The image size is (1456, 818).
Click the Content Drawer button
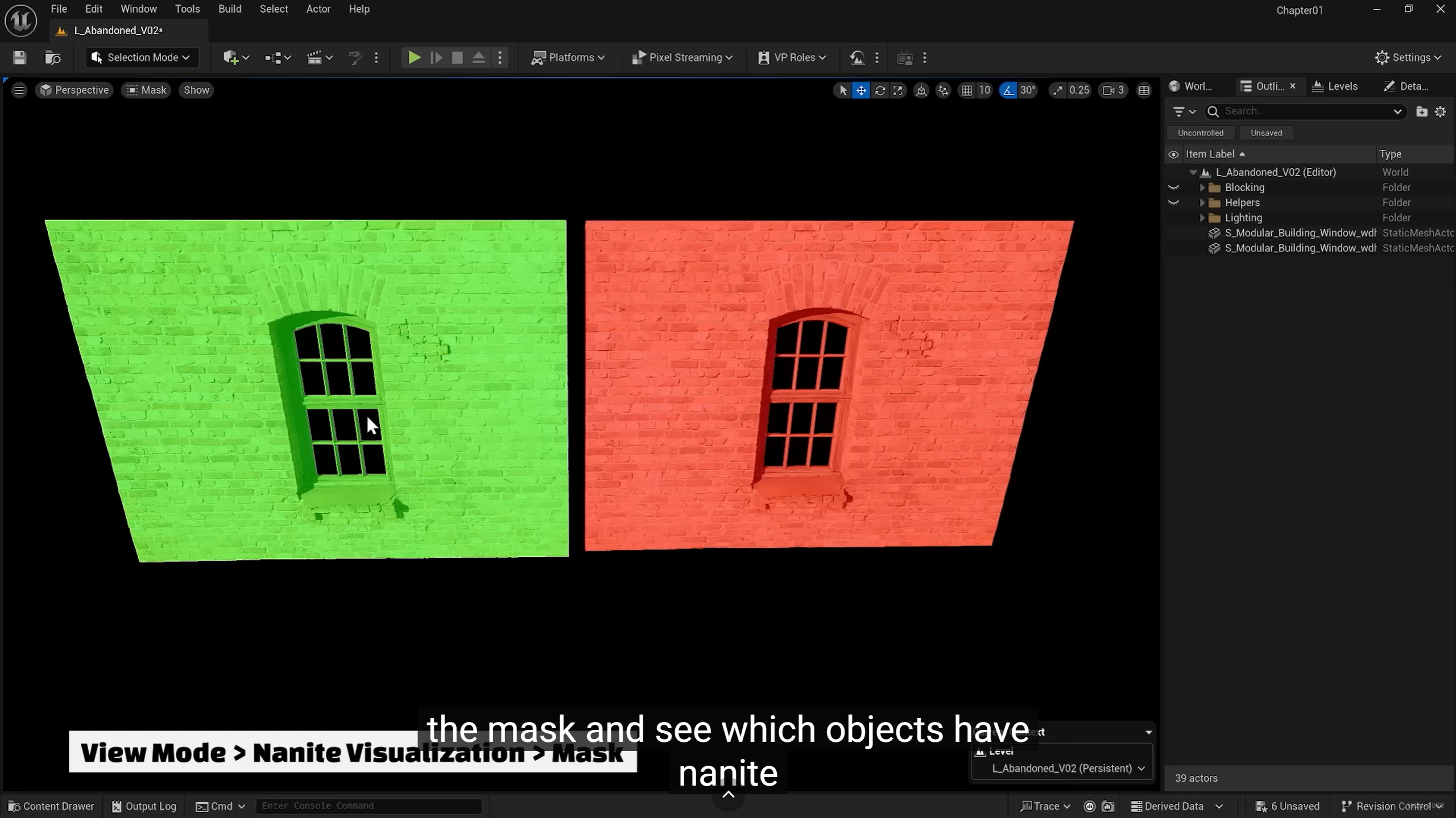pyautogui.click(x=51, y=806)
